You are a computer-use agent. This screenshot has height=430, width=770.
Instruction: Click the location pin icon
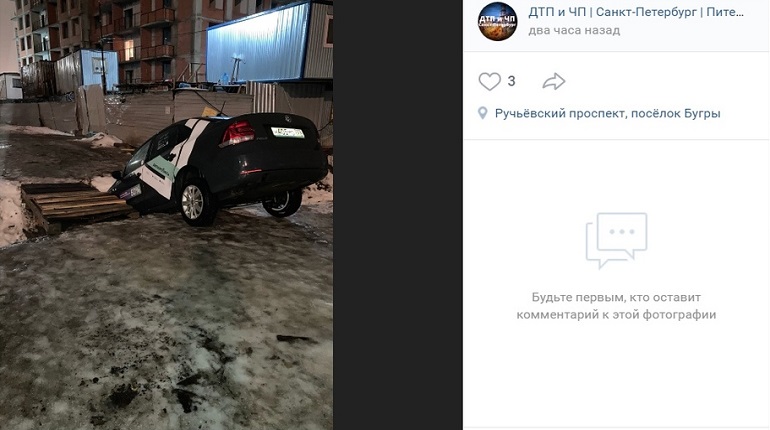pyautogui.click(x=483, y=113)
